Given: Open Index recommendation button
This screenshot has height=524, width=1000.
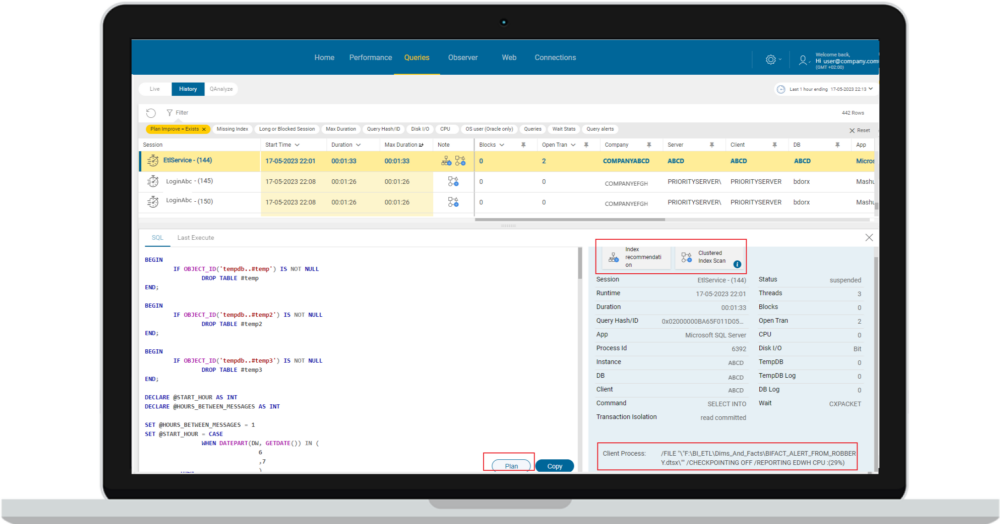Looking at the screenshot, I should [636, 257].
